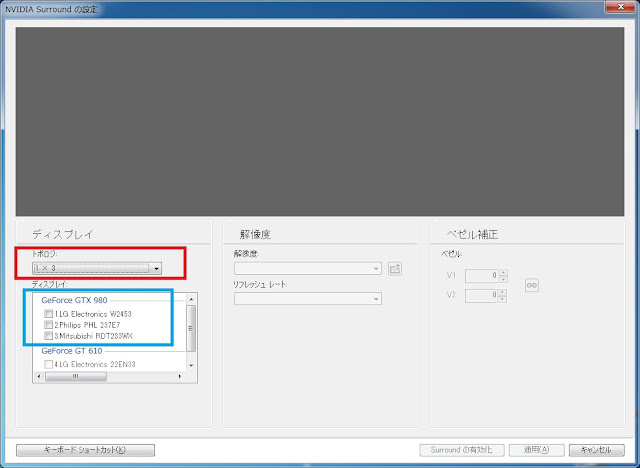Click the custom resolution icon beside the 解像度 dropdown

click(x=395, y=268)
